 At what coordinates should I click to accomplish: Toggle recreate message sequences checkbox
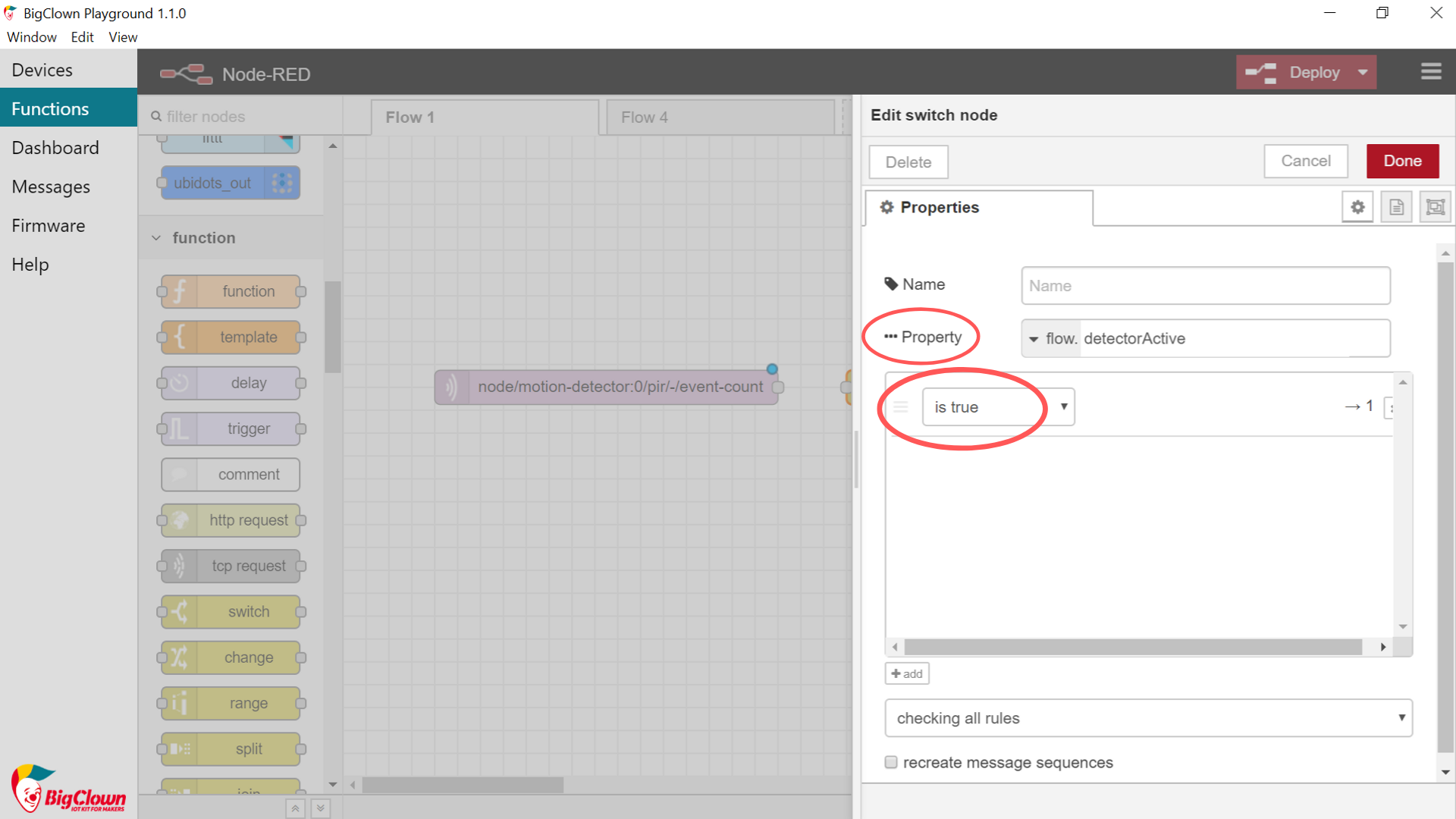(891, 762)
